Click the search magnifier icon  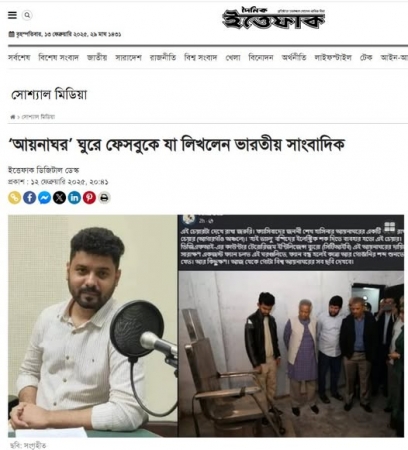(x=27, y=15)
